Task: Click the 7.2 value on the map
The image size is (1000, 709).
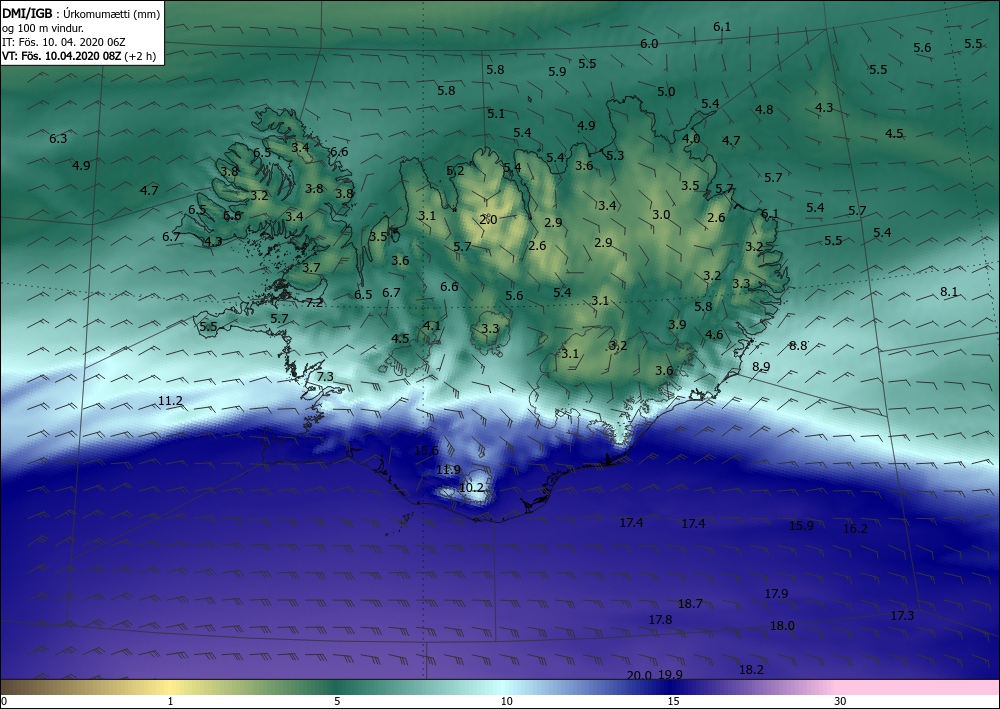Action: pyautogui.click(x=314, y=303)
